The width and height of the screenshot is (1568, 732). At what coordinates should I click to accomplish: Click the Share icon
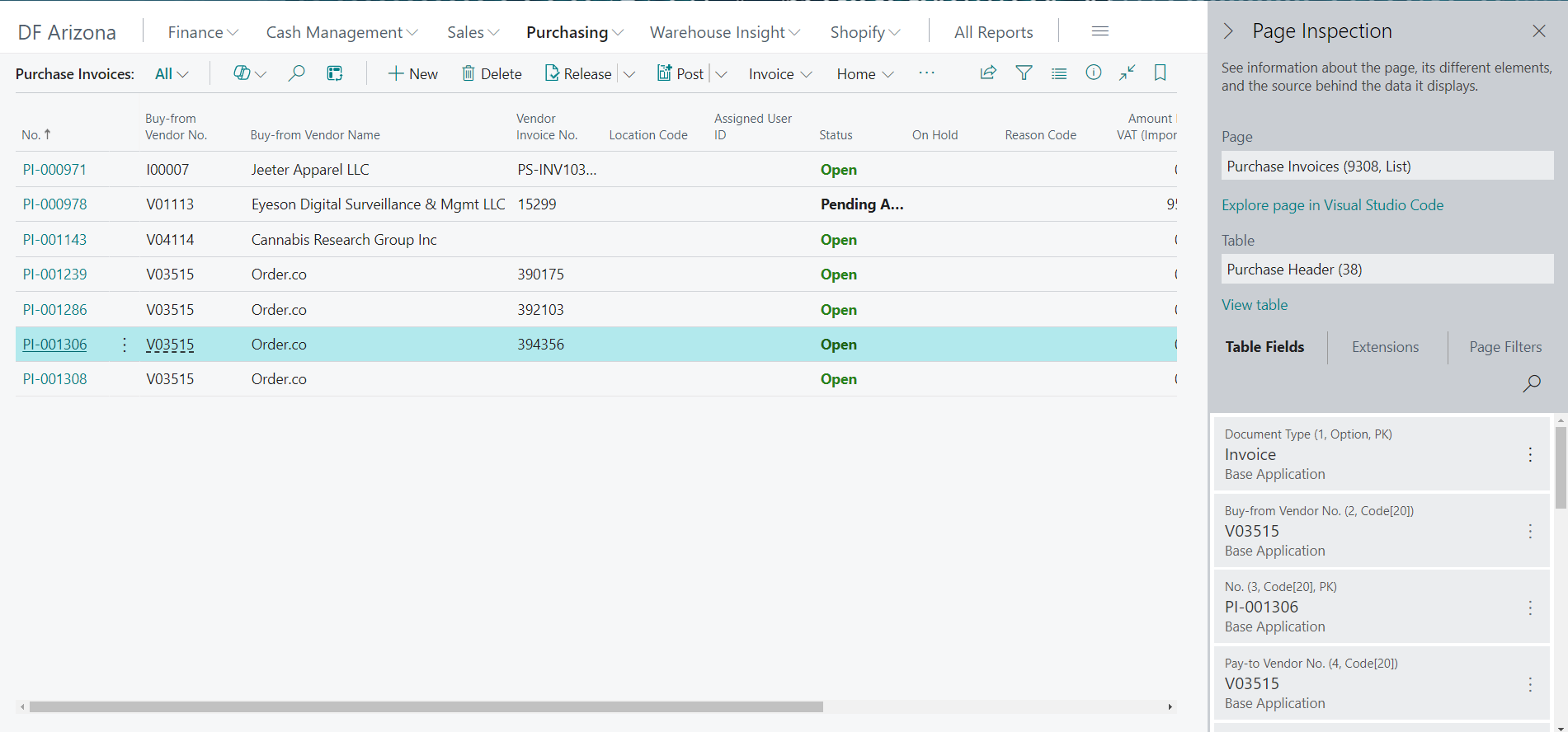(987, 73)
